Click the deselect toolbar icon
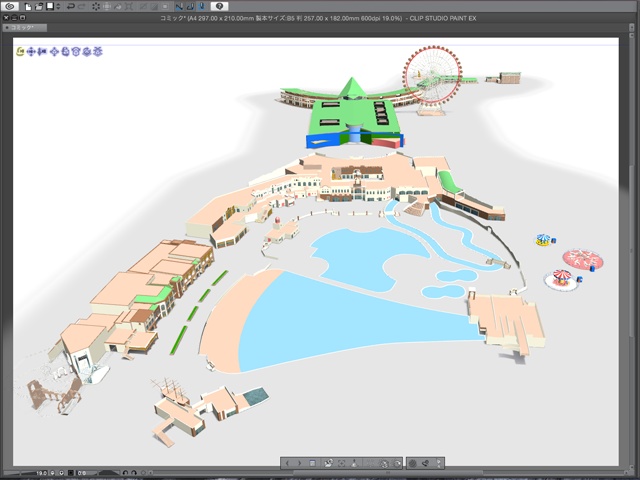The image size is (640, 480). tap(143, 6)
